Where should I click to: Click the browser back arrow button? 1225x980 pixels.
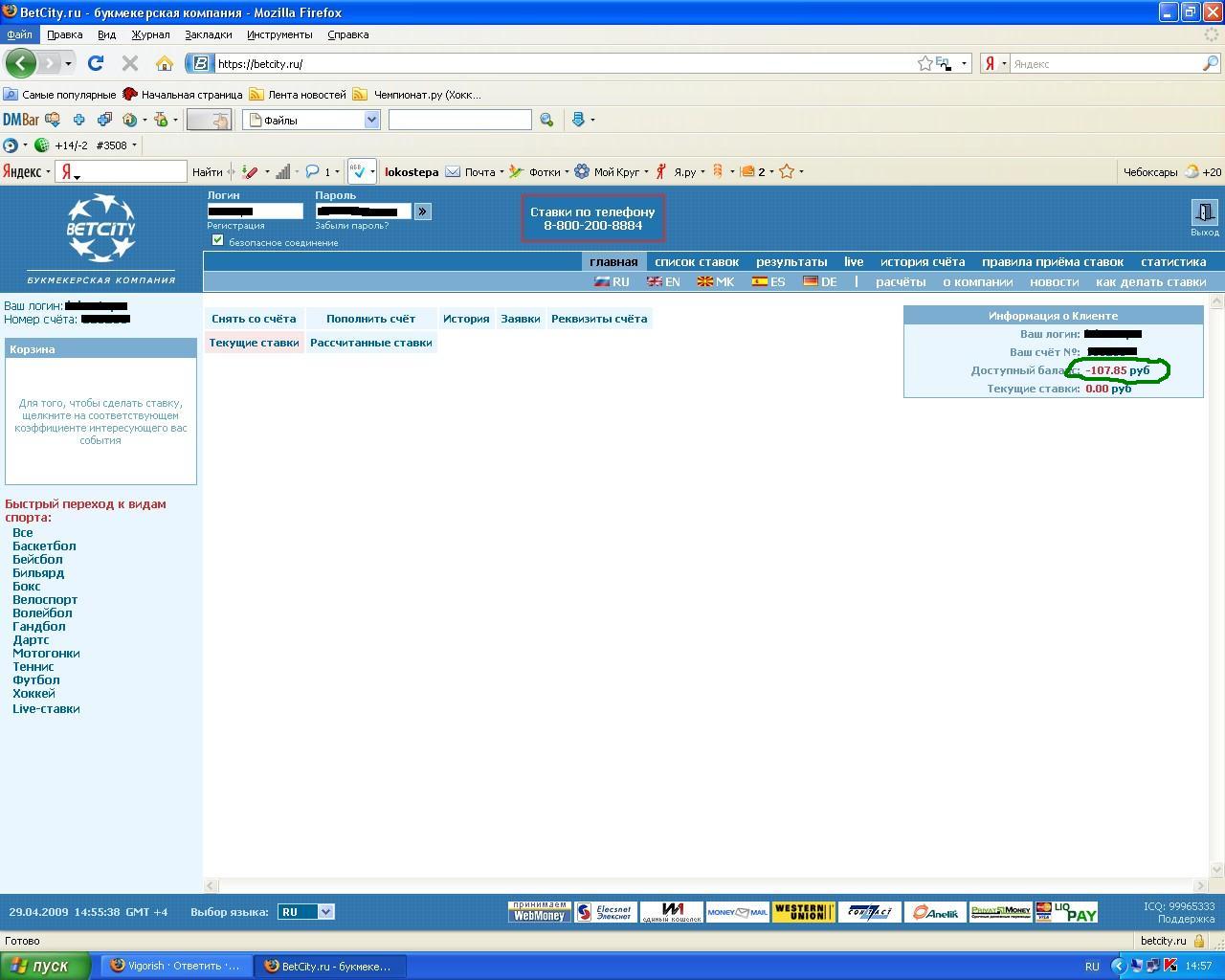coord(20,63)
